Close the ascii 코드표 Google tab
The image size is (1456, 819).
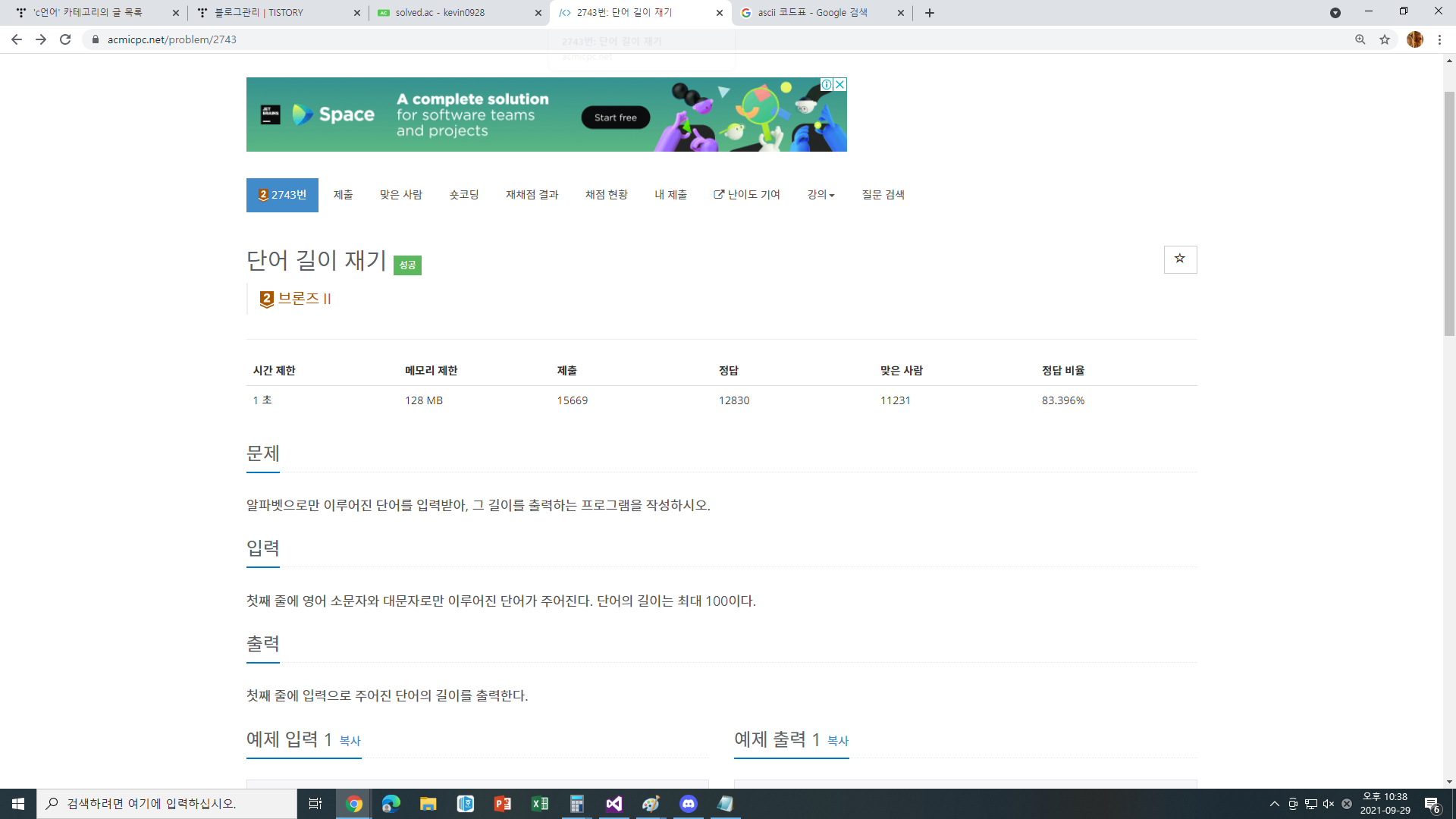(x=901, y=13)
